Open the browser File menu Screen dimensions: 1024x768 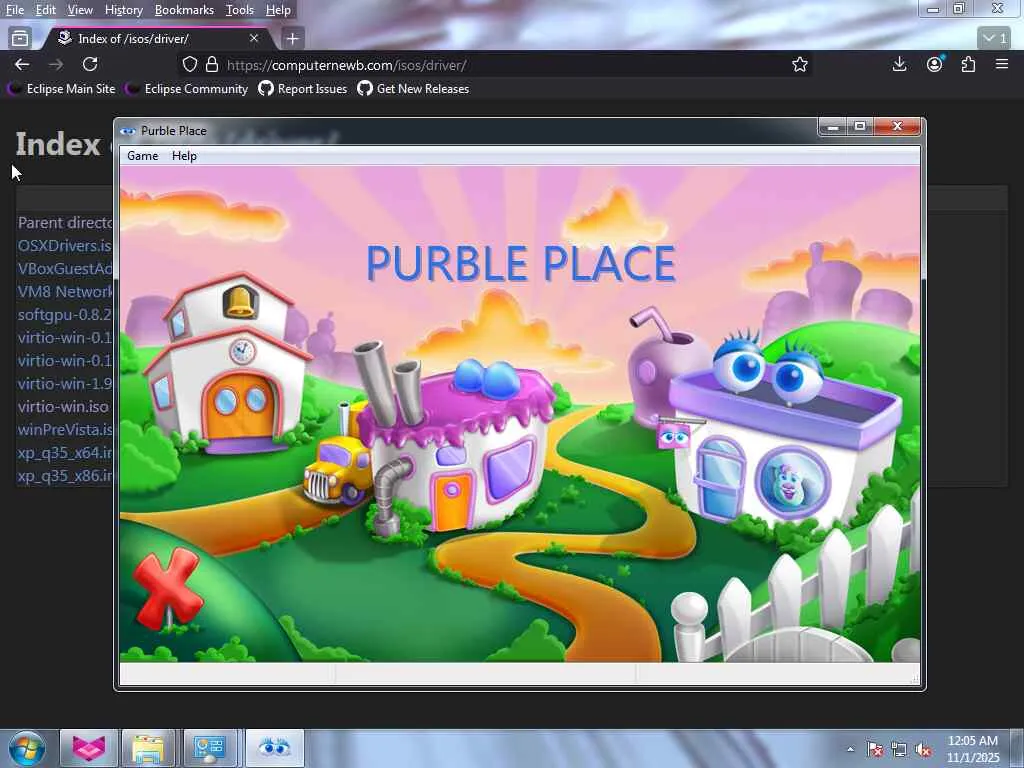coord(15,10)
